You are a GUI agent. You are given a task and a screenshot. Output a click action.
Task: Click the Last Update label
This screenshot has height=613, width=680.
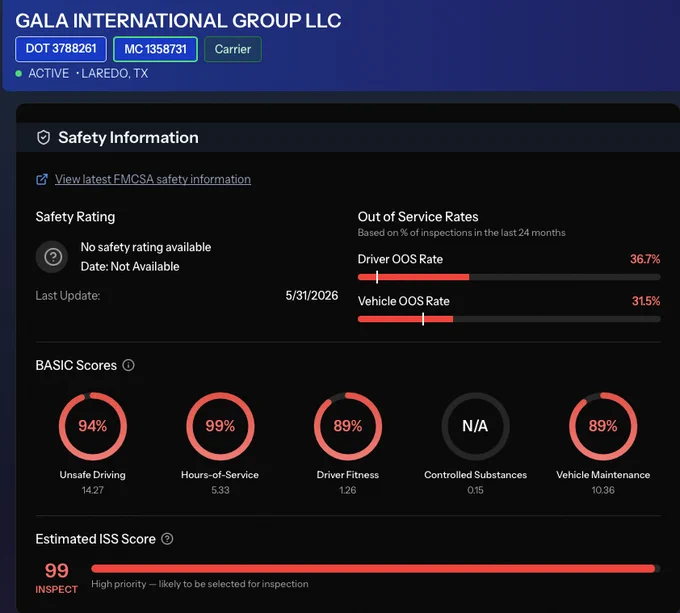coord(68,296)
